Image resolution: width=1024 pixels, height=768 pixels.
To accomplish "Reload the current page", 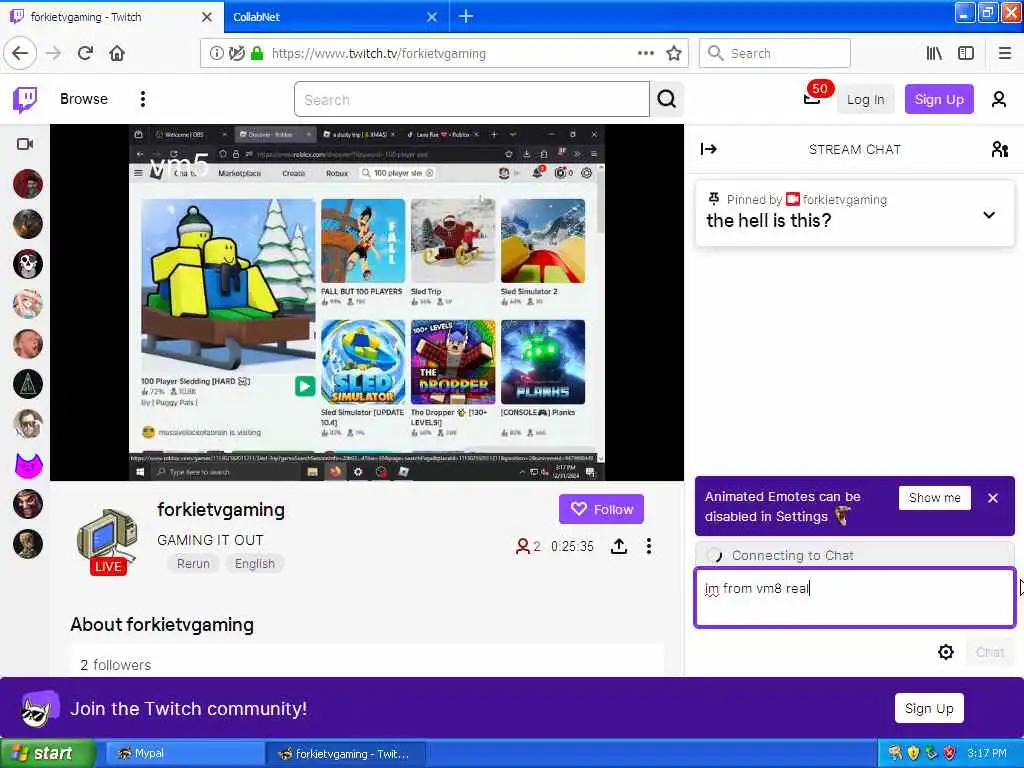I will 86,54.
